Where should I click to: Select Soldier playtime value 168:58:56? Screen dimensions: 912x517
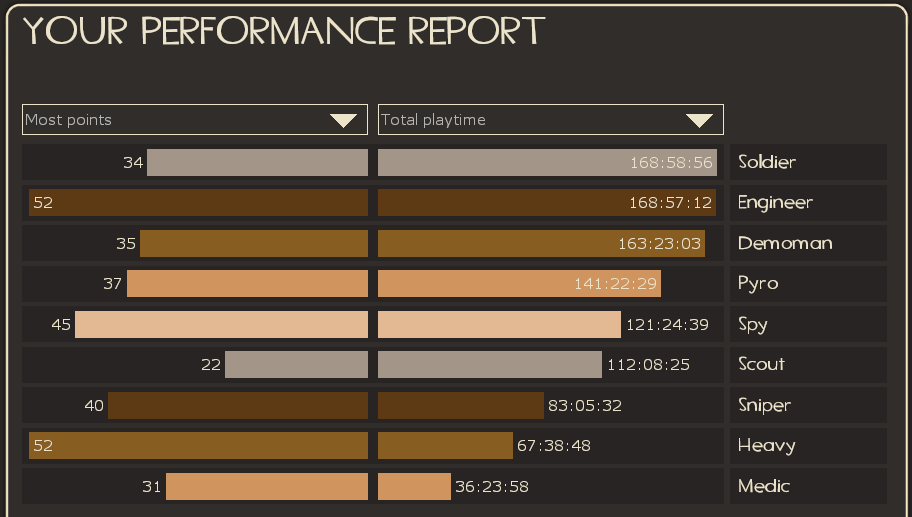click(671, 162)
